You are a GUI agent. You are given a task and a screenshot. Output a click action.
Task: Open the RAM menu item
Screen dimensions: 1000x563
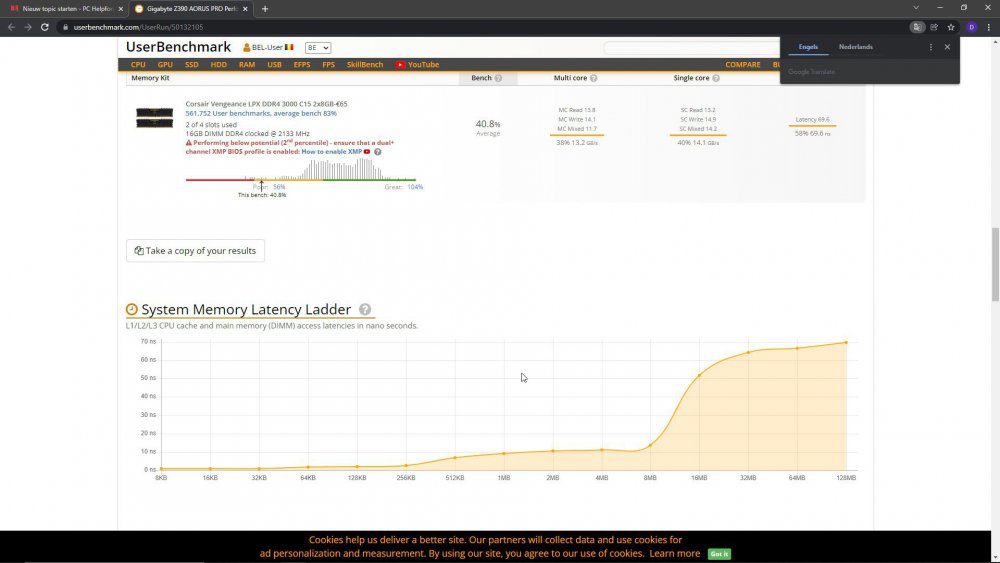pos(246,65)
